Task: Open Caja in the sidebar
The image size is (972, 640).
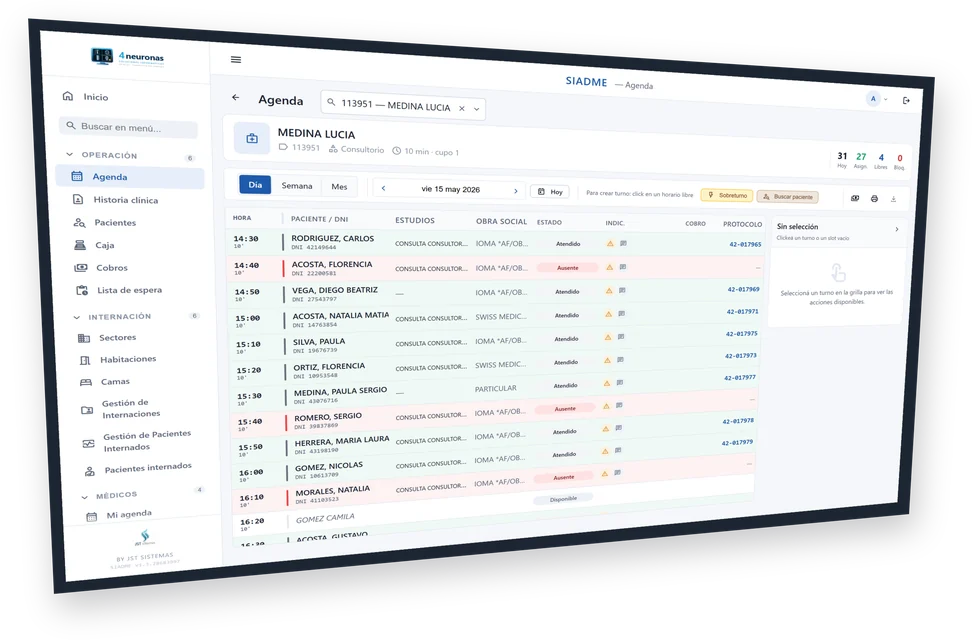Action: click(104, 245)
